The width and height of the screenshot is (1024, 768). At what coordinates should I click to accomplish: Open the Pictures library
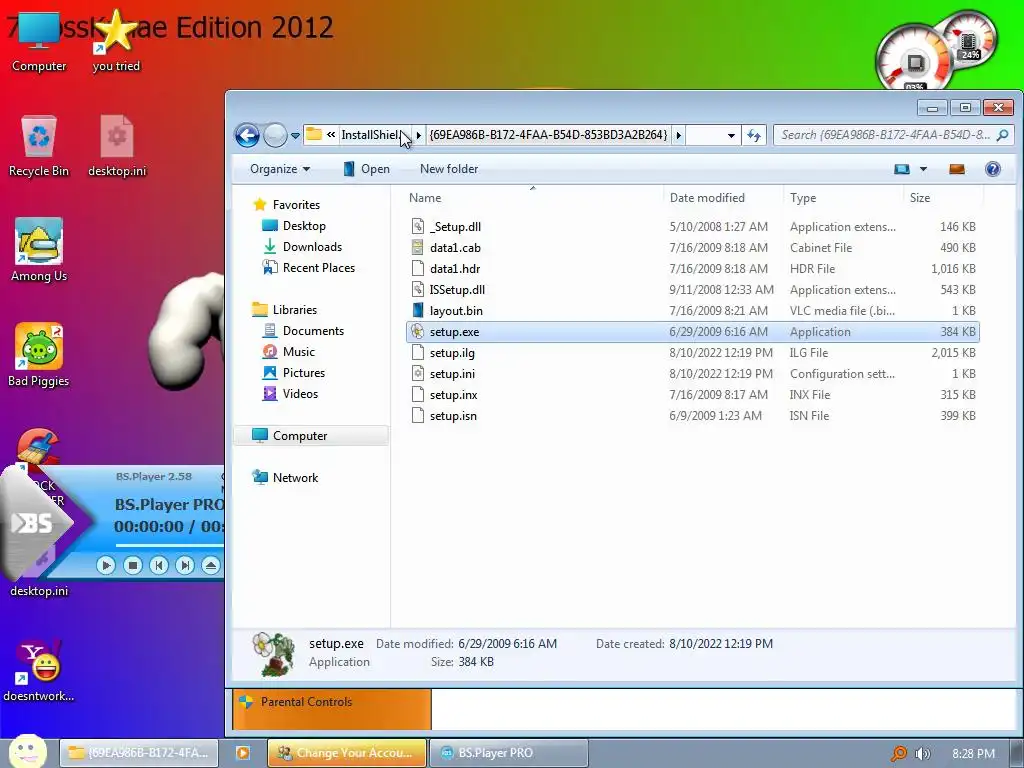tap(304, 372)
